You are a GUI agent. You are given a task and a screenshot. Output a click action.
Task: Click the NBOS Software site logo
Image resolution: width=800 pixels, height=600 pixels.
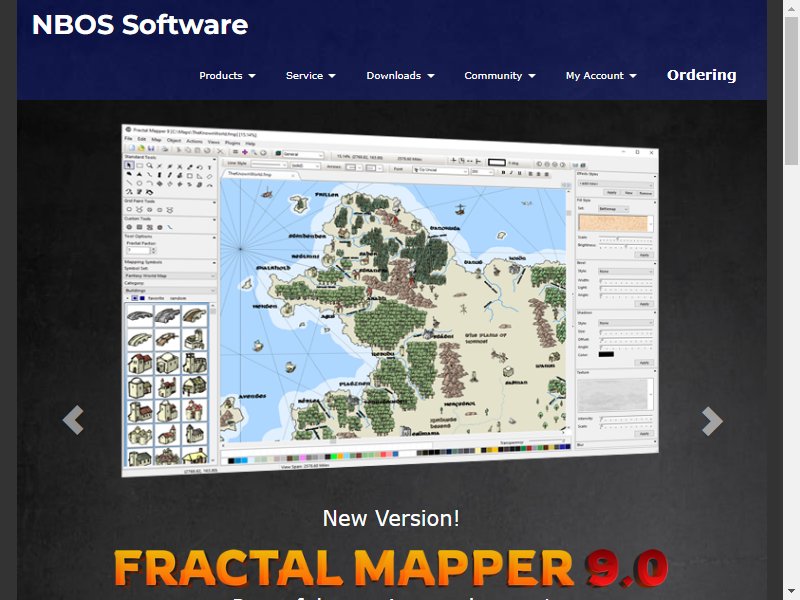(x=140, y=24)
